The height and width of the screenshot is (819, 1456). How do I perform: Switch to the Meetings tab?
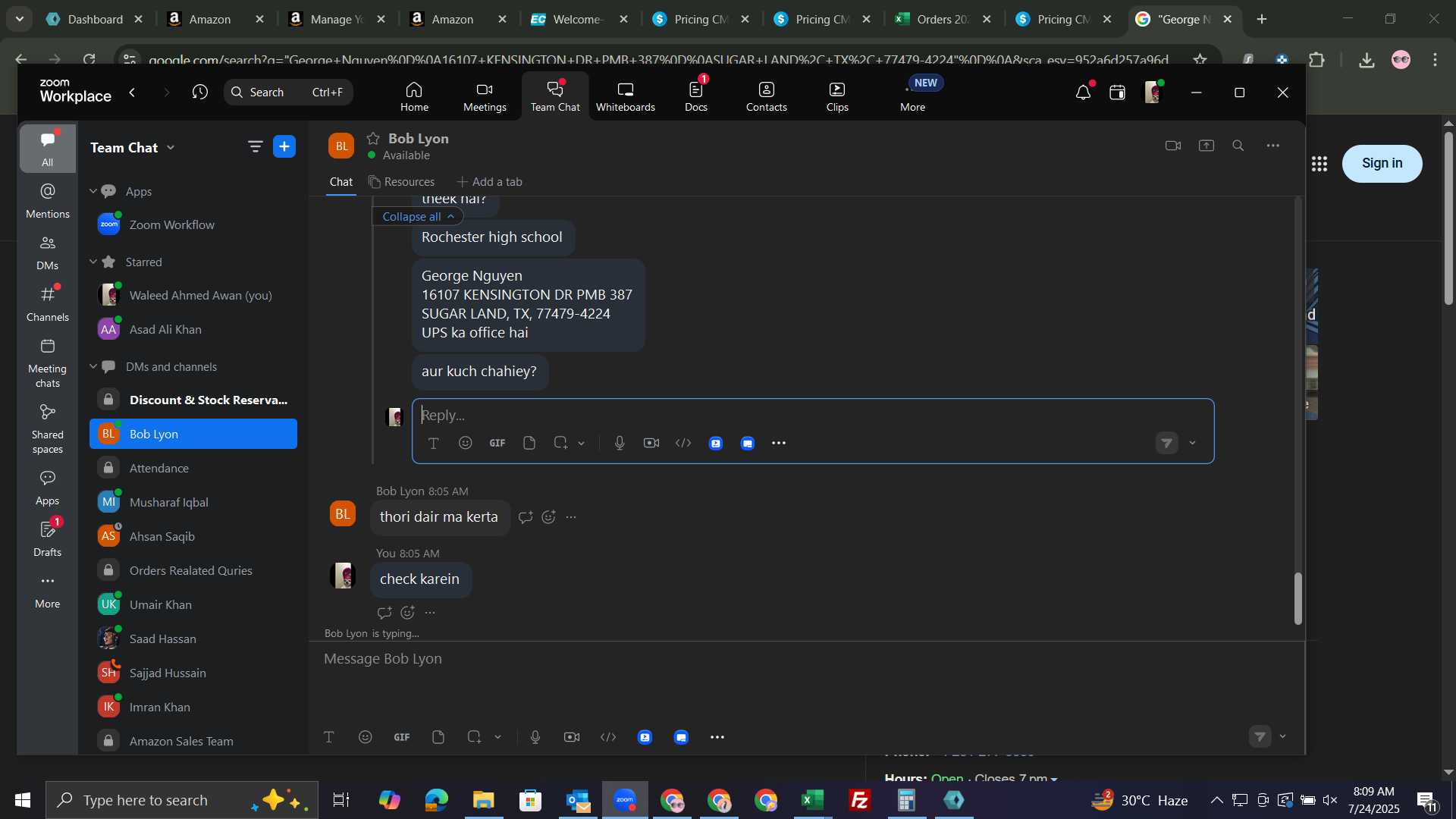click(485, 96)
